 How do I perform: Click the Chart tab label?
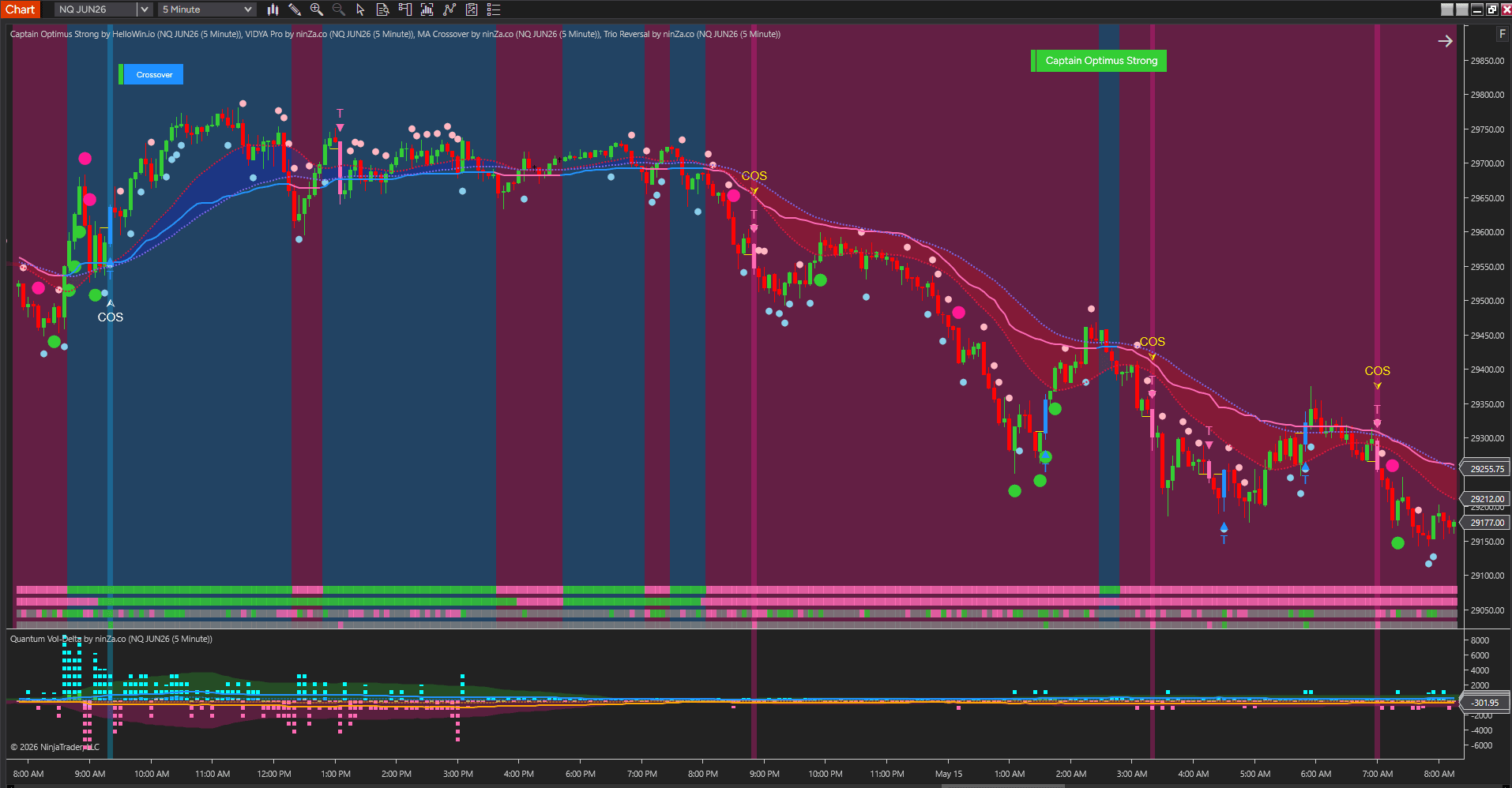(21, 9)
